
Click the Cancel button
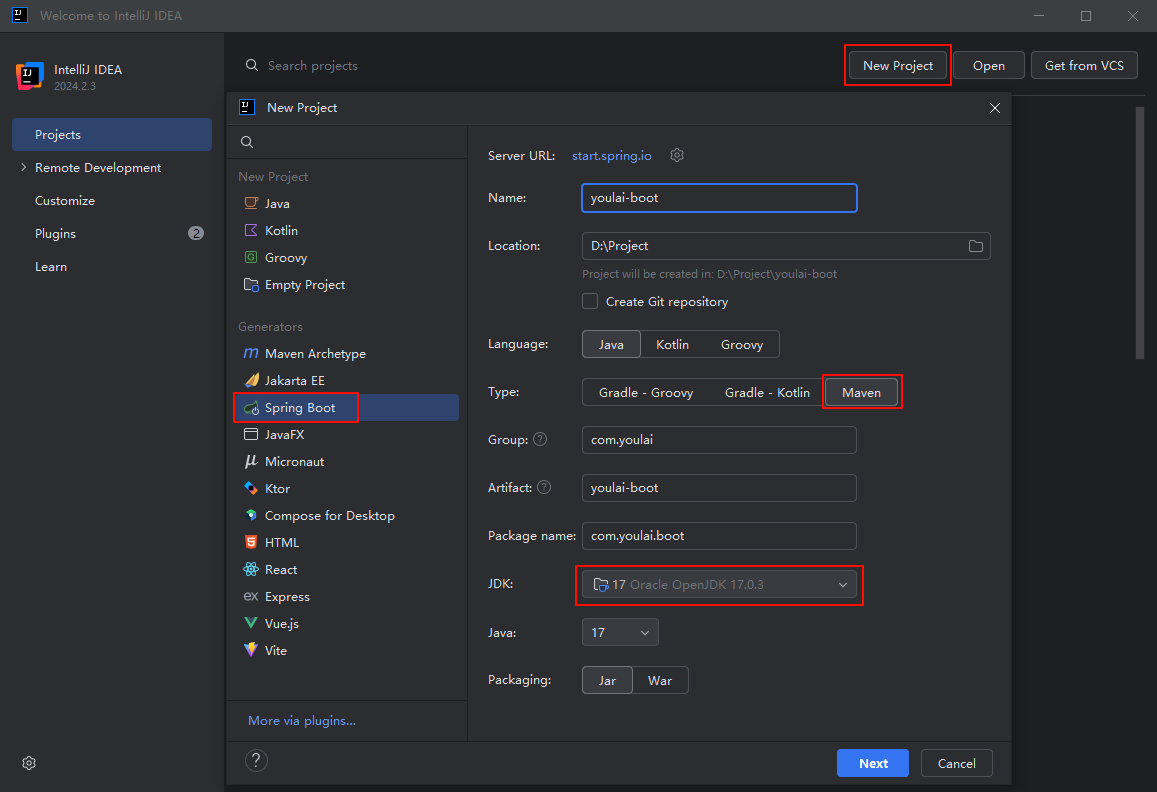(x=956, y=763)
